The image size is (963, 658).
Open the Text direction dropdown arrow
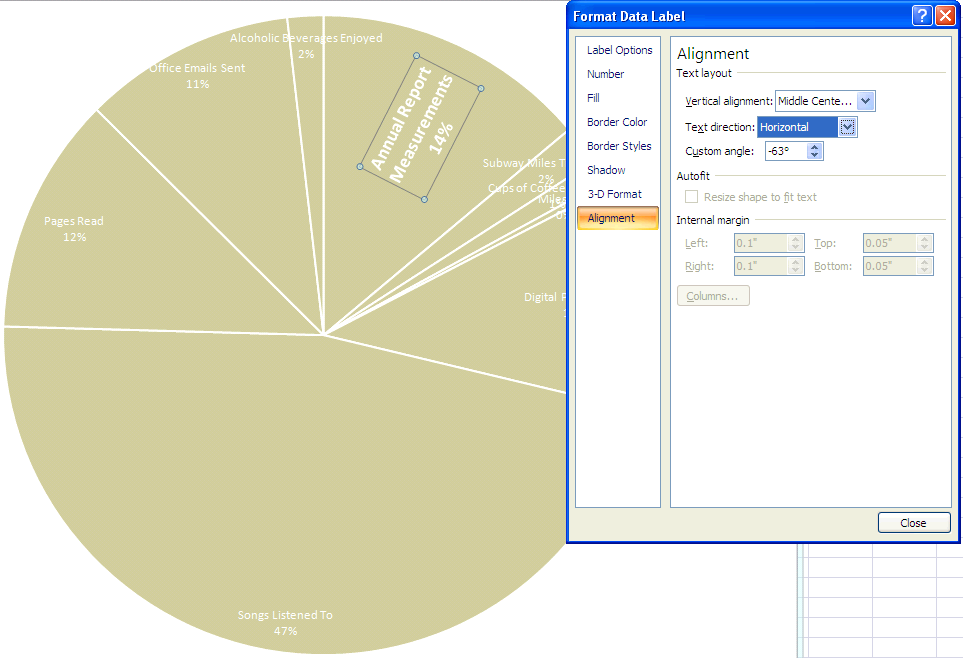coord(847,127)
